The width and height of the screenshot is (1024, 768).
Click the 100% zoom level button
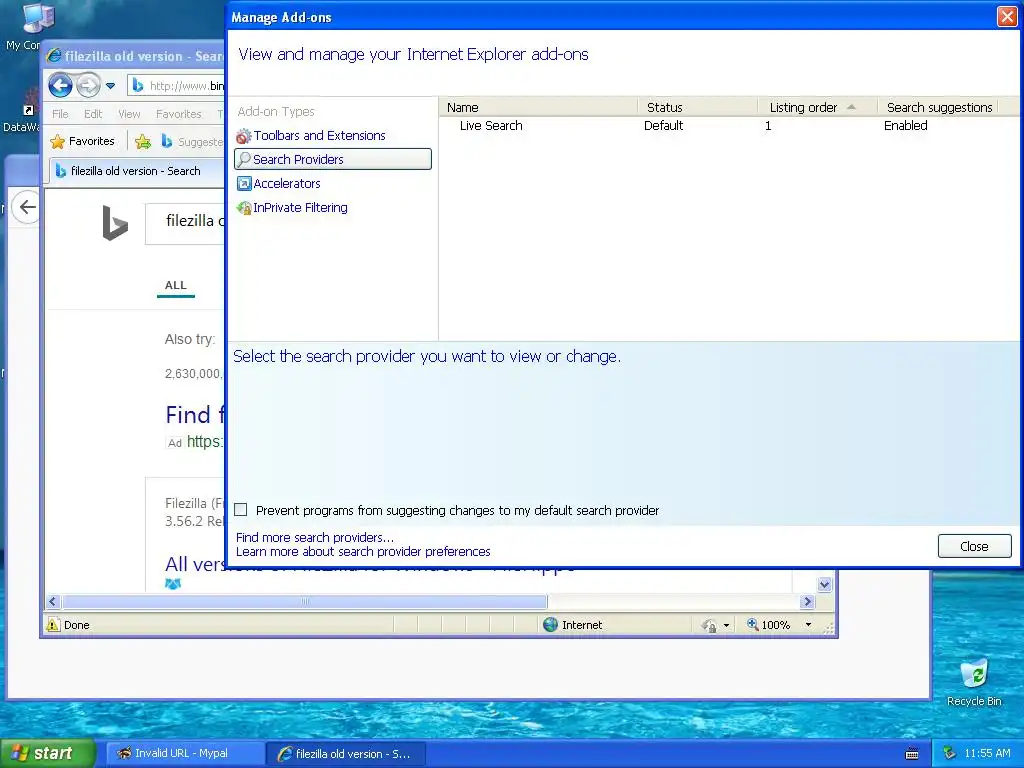click(x=769, y=625)
